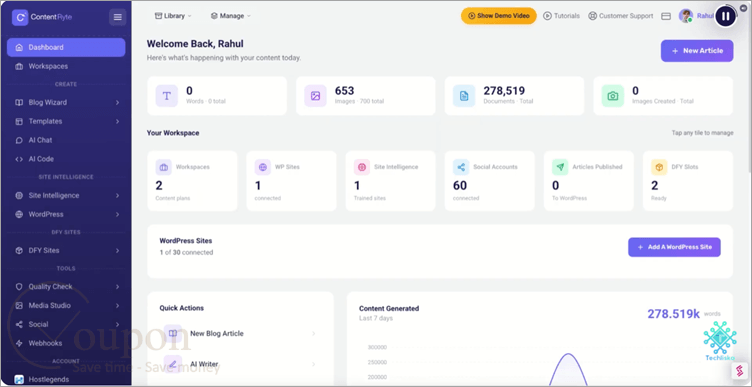Click the New Article button
Viewport: 752px width, 387px height.
(x=697, y=51)
